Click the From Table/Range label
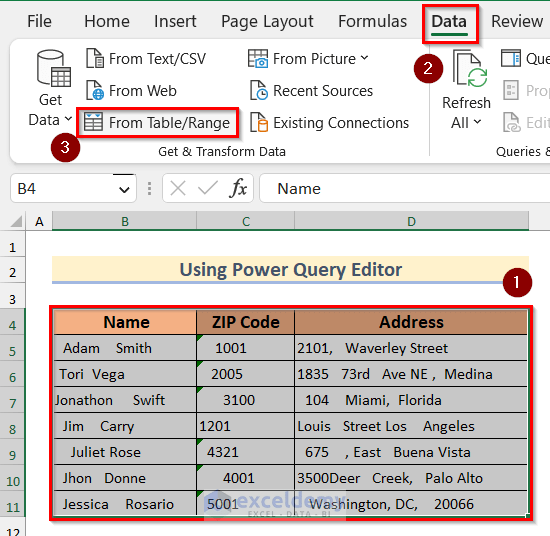Viewport: 550px width, 536px height. tap(169, 123)
